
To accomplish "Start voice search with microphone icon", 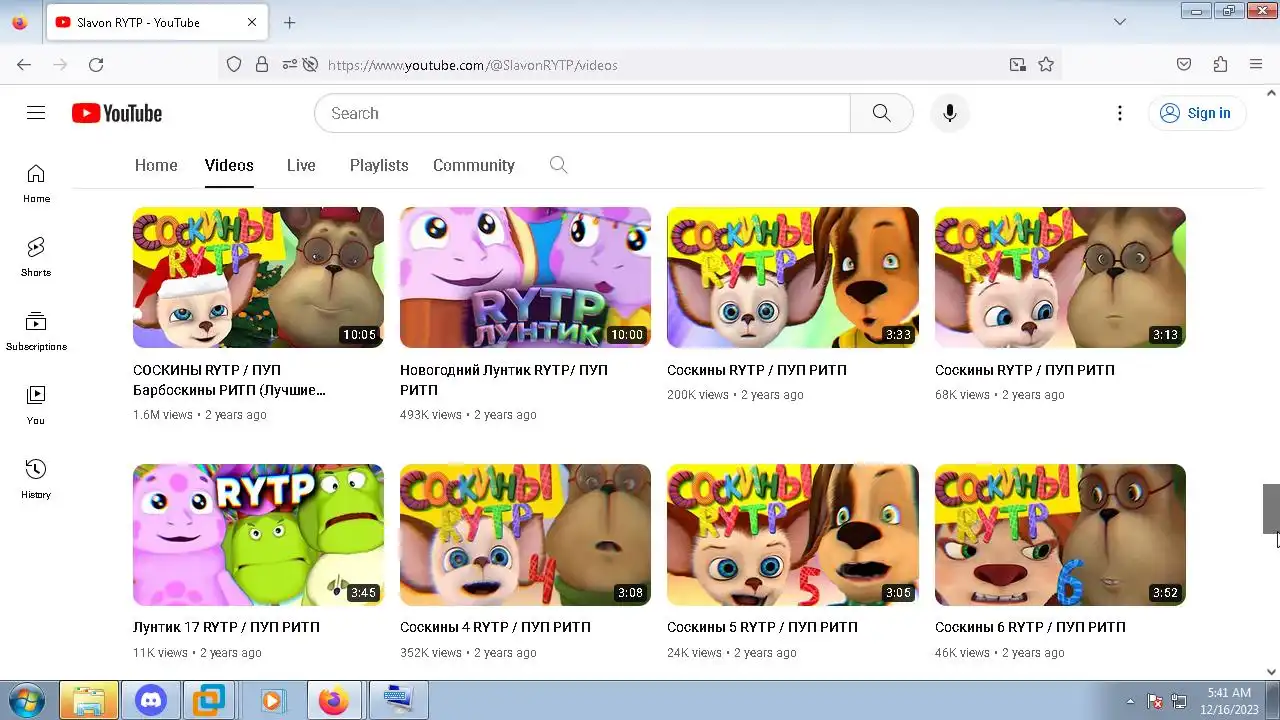I will click(x=950, y=113).
